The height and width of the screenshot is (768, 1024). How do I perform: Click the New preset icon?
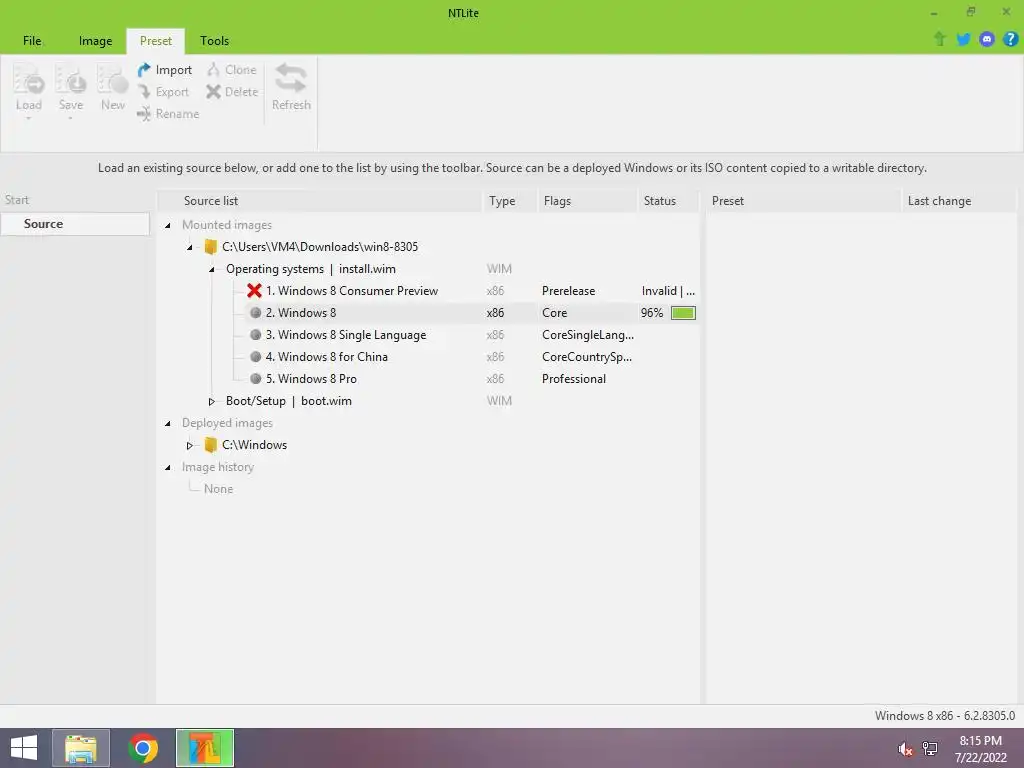pyautogui.click(x=112, y=80)
